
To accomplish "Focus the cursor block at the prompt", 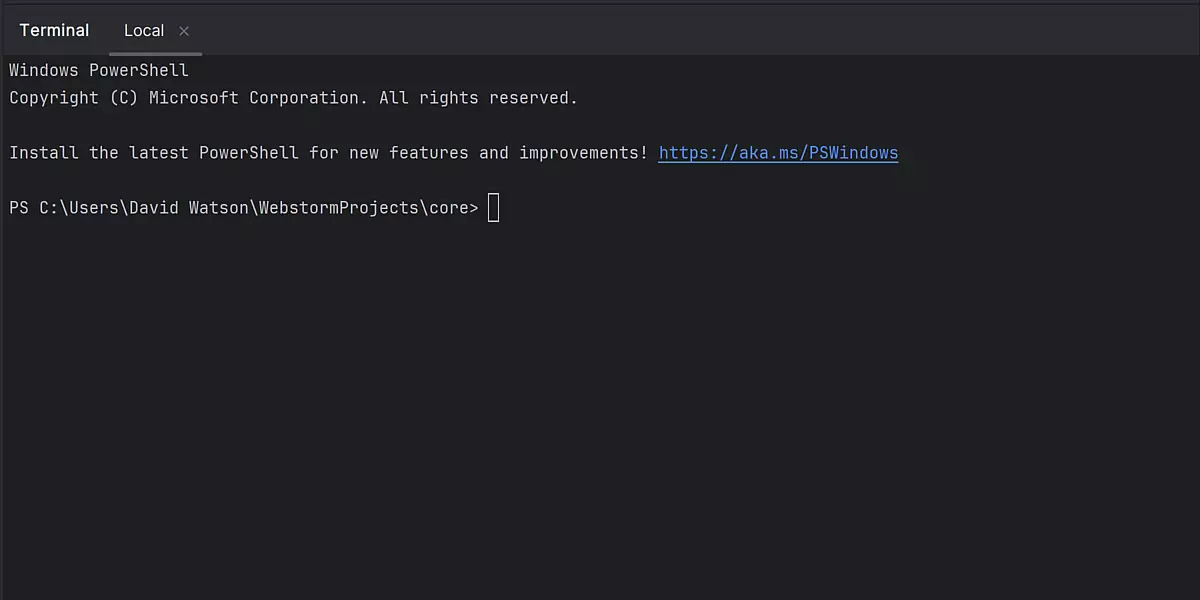I will coord(493,208).
